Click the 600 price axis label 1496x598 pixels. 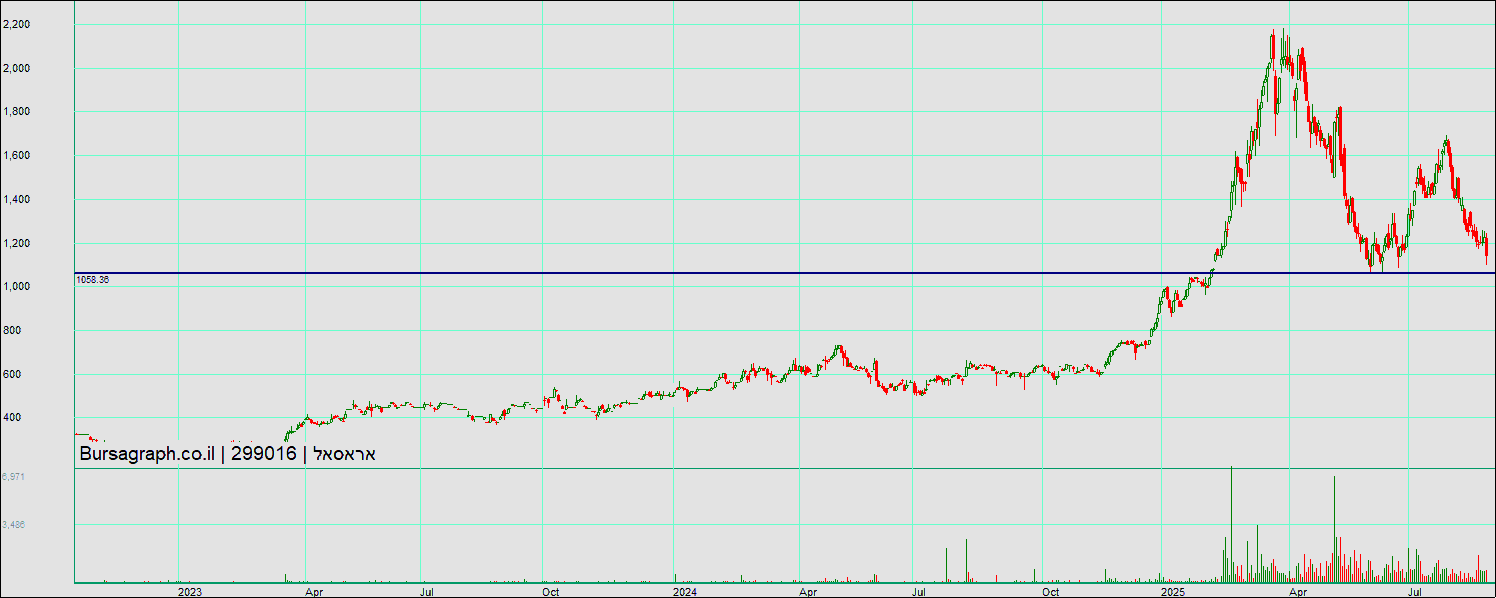[12, 375]
